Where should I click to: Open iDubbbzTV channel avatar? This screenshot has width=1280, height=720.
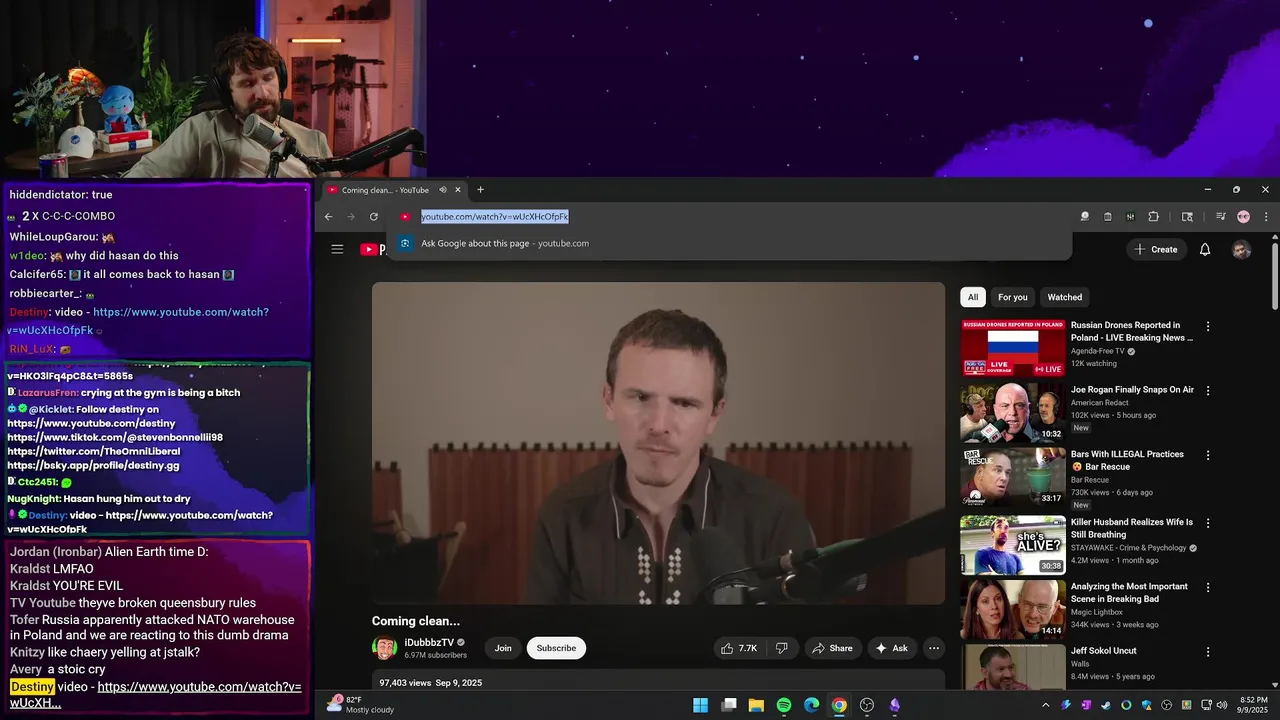click(384, 648)
